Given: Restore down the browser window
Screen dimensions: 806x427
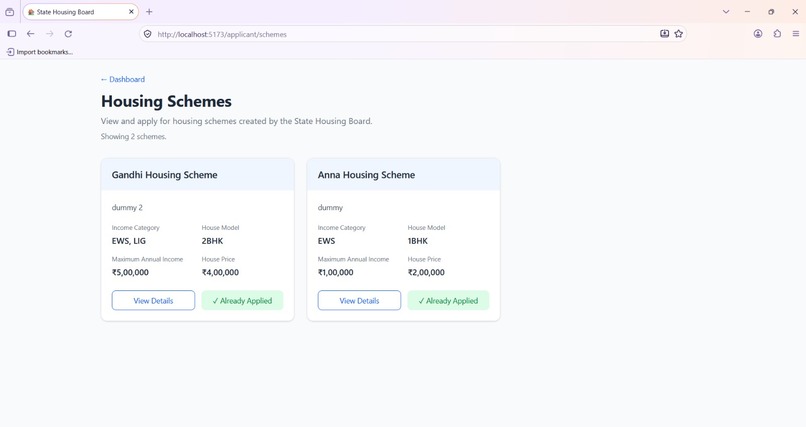Looking at the screenshot, I should click(771, 12).
